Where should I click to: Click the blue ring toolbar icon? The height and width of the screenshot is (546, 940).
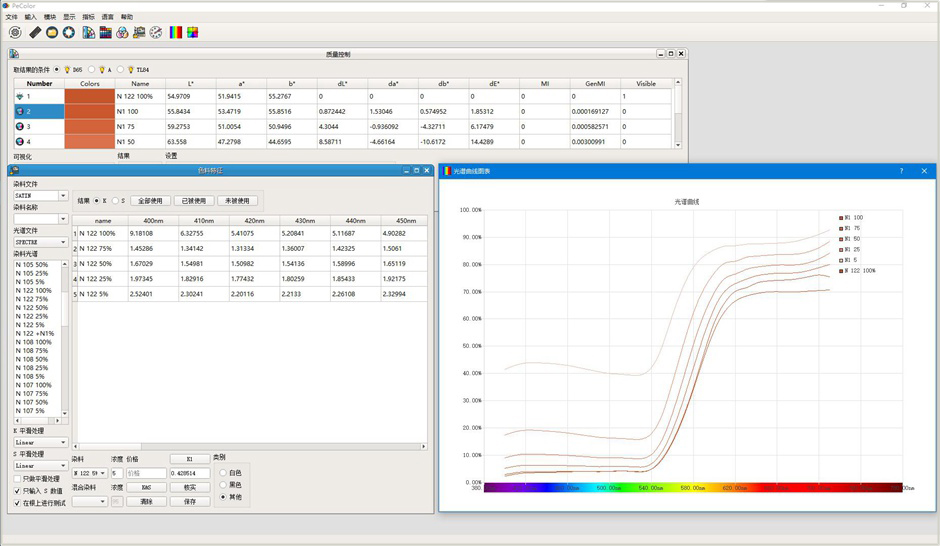(x=69, y=32)
